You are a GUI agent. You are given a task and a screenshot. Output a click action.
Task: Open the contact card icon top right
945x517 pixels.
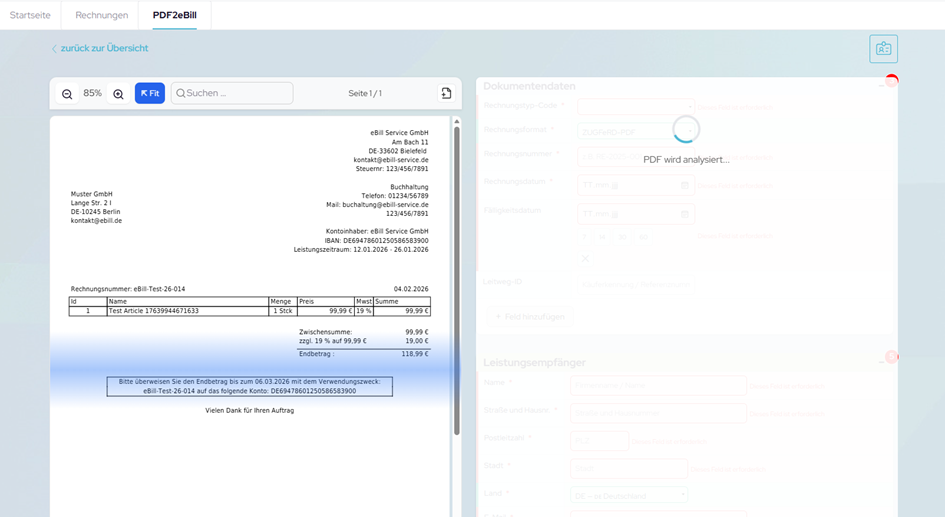(x=883, y=49)
